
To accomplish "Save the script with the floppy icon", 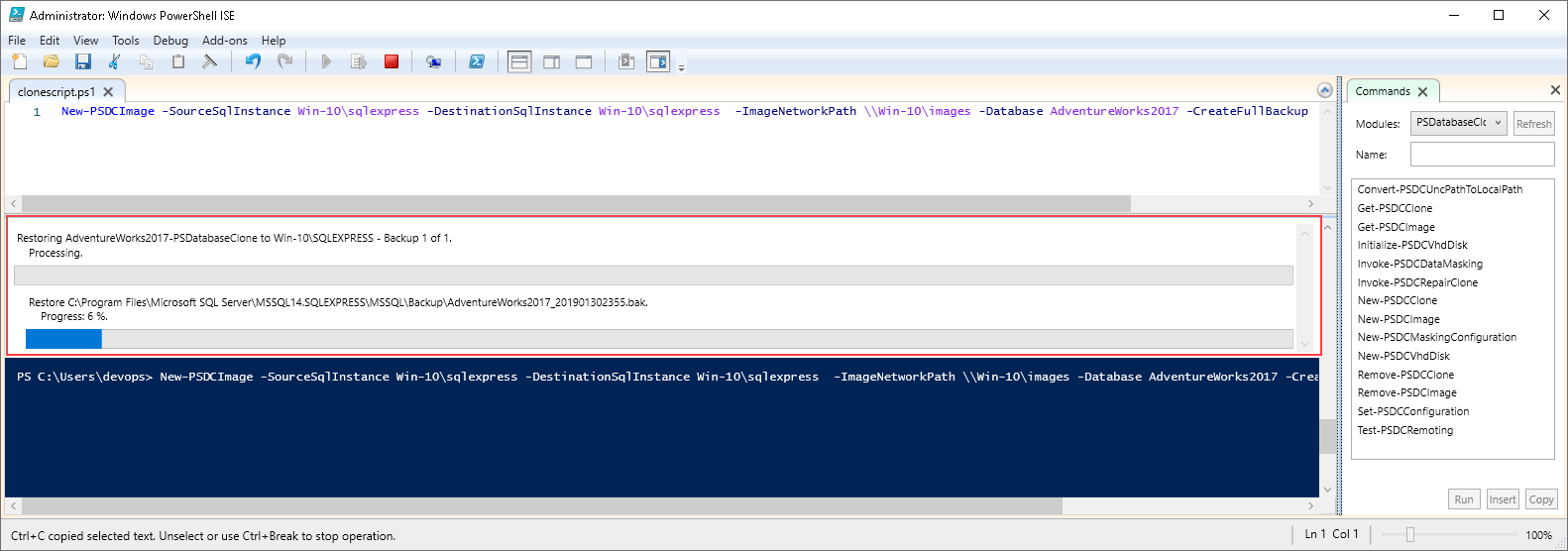I will 83,61.
